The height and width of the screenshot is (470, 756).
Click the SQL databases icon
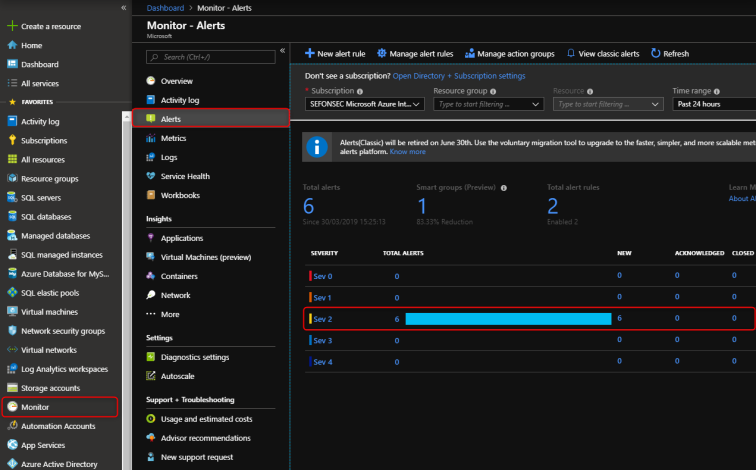point(12,216)
